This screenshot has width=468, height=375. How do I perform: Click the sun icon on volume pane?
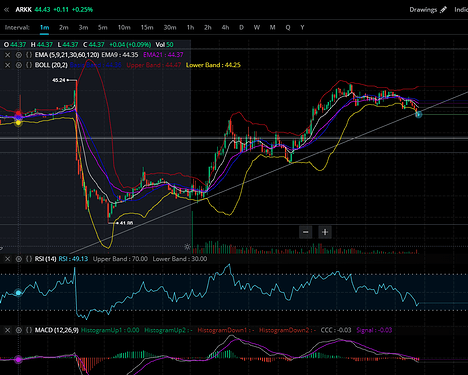pyautogui.click(x=187, y=247)
